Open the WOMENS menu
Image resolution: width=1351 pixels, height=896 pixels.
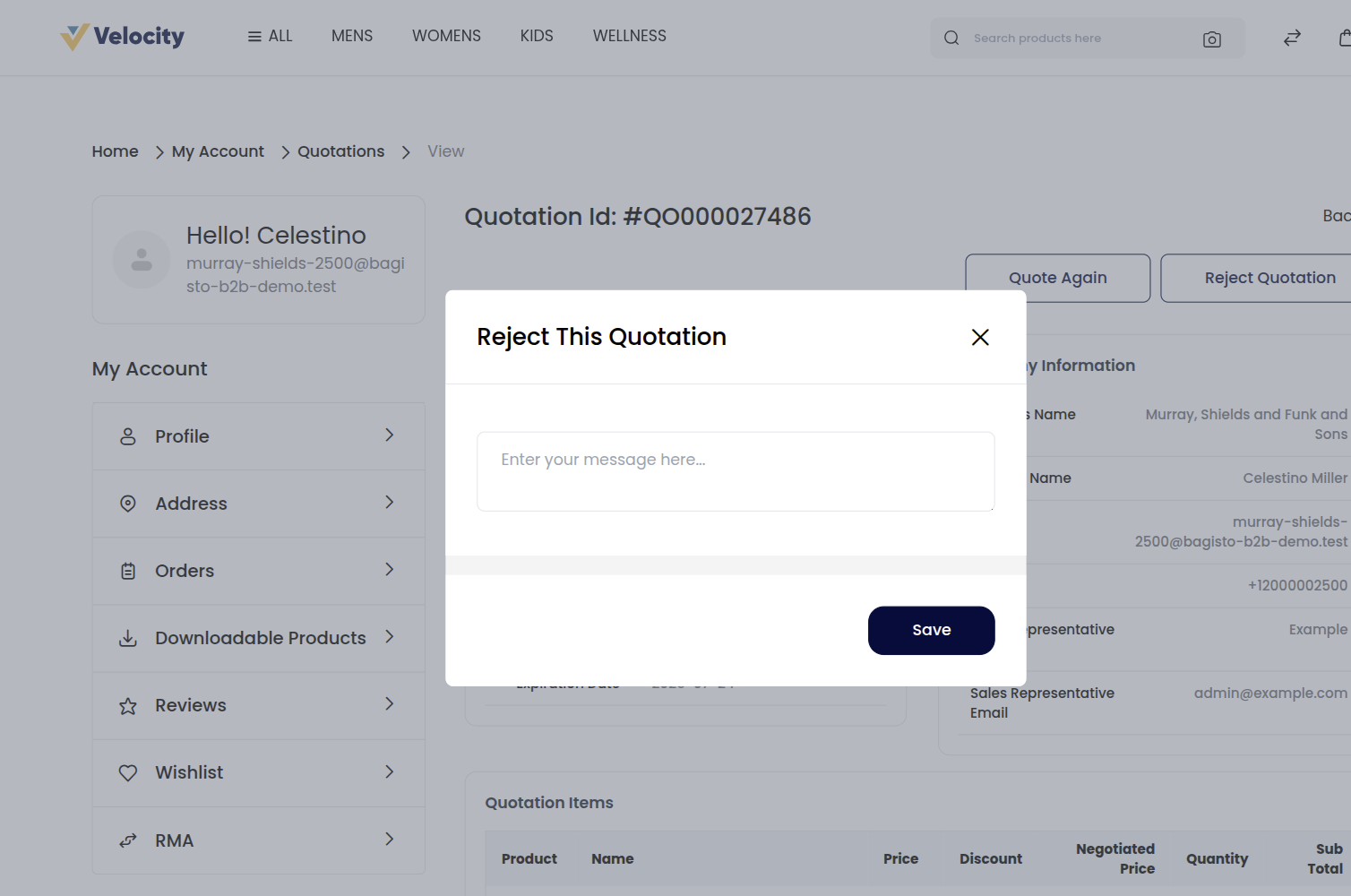coord(446,36)
